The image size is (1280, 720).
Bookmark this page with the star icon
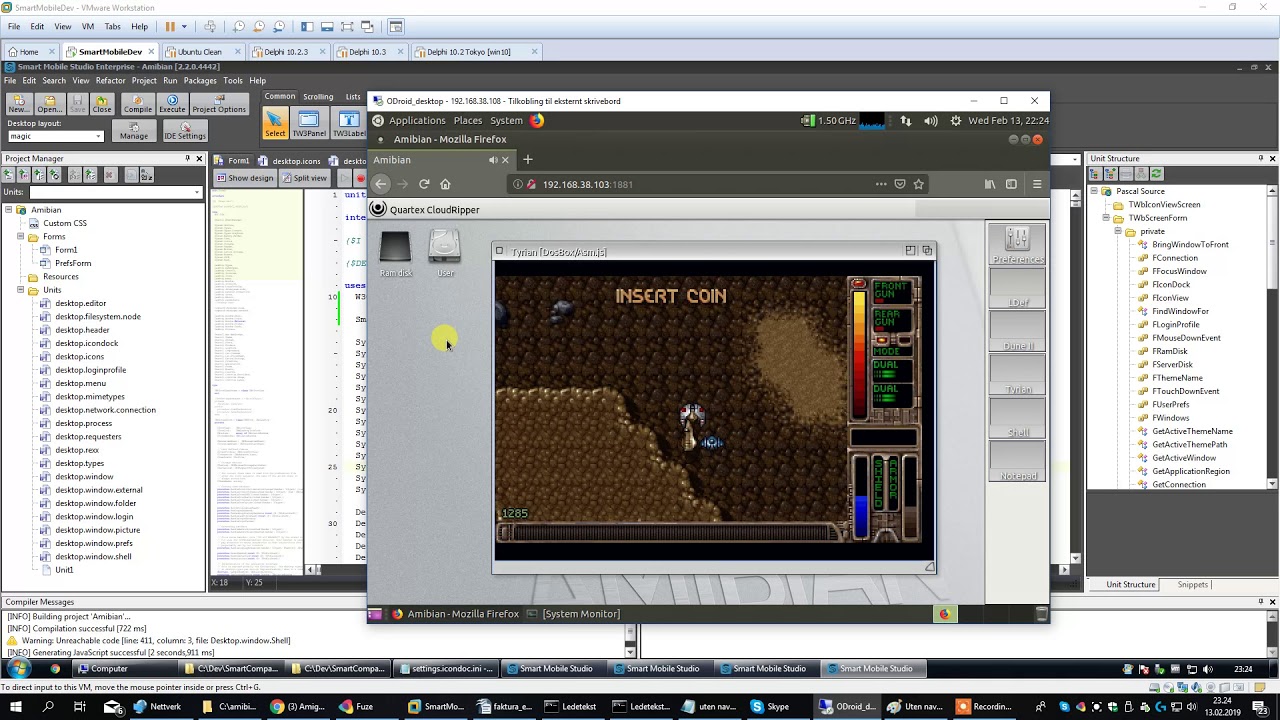coord(919,184)
